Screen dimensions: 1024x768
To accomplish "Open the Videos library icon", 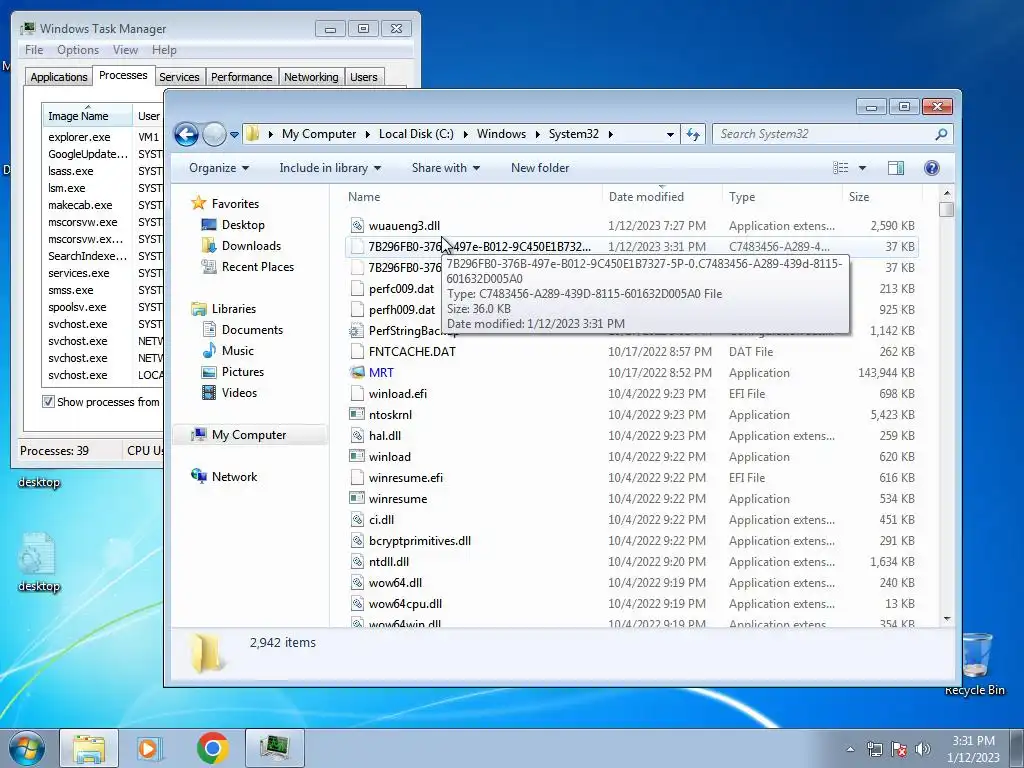I will (x=209, y=392).
